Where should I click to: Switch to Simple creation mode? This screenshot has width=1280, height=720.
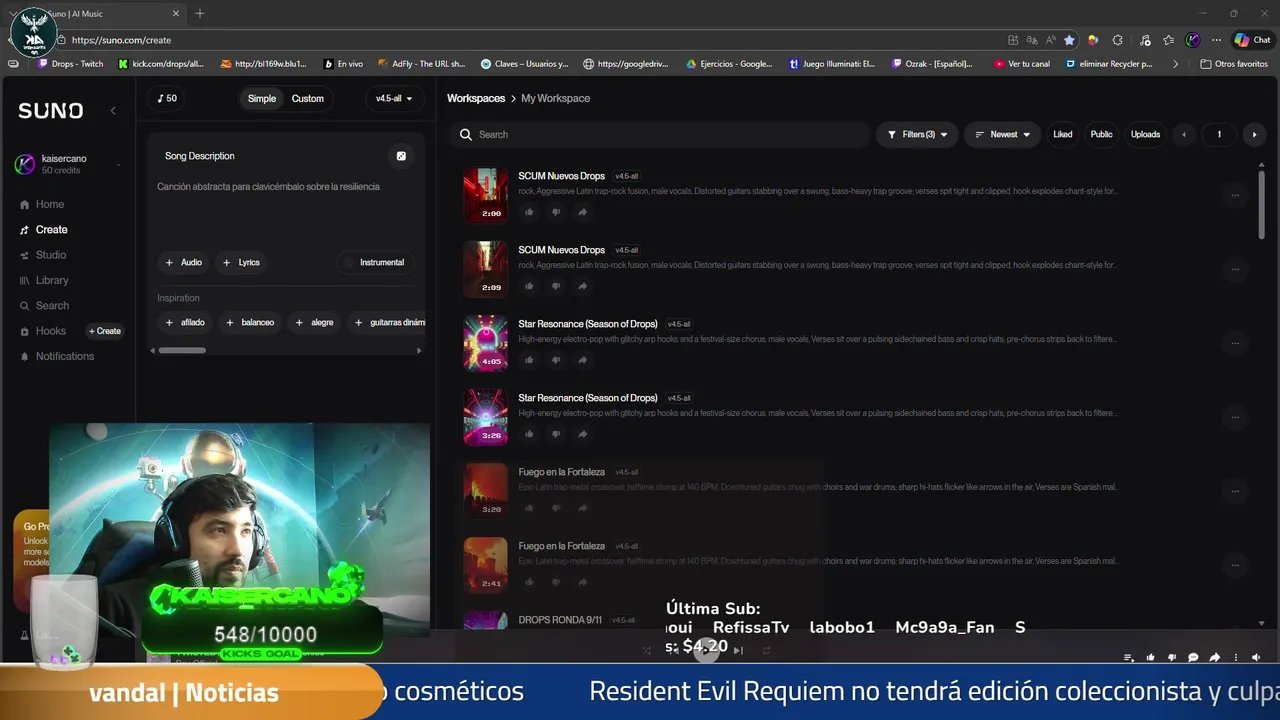pos(262,98)
